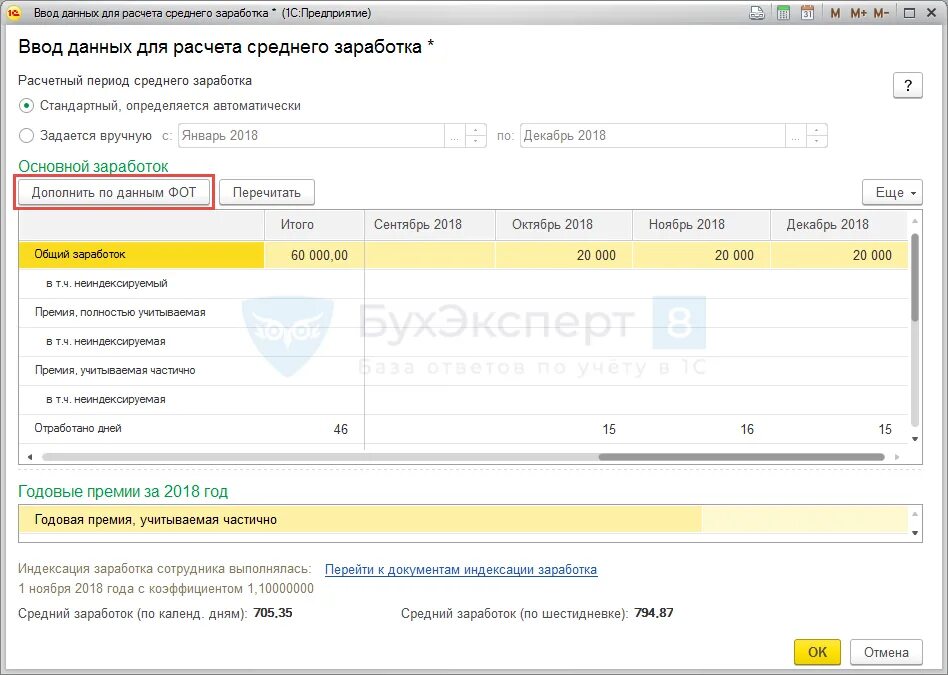
Task: Click Общий заработок cell for Октябрь 2018
Action: (x=564, y=255)
